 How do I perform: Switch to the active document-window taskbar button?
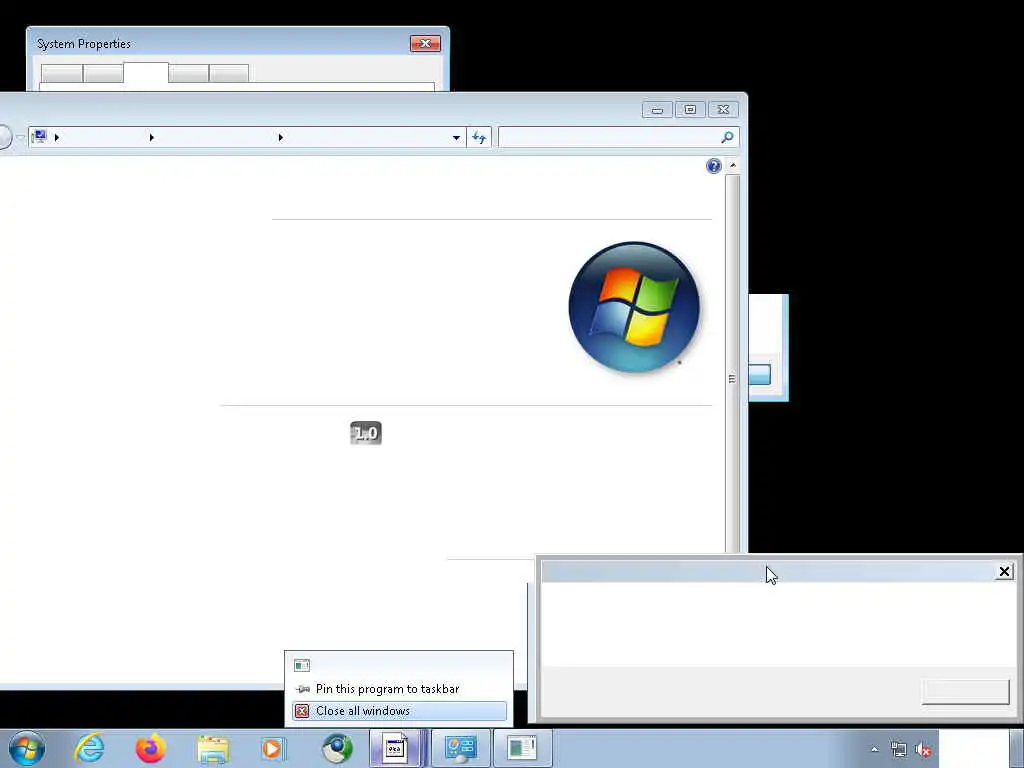click(x=396, y=748)
